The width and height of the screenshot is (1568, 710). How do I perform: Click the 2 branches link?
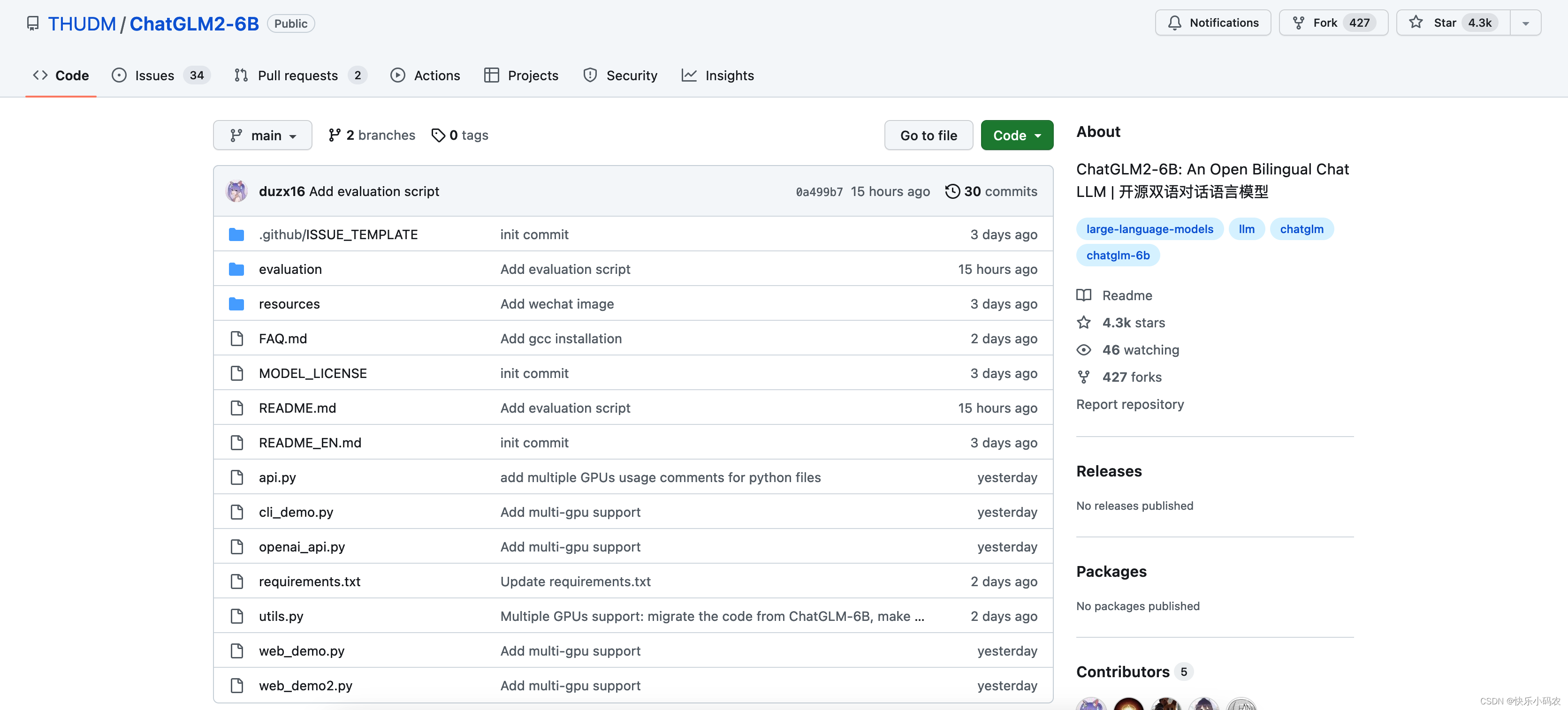point(371,135)
